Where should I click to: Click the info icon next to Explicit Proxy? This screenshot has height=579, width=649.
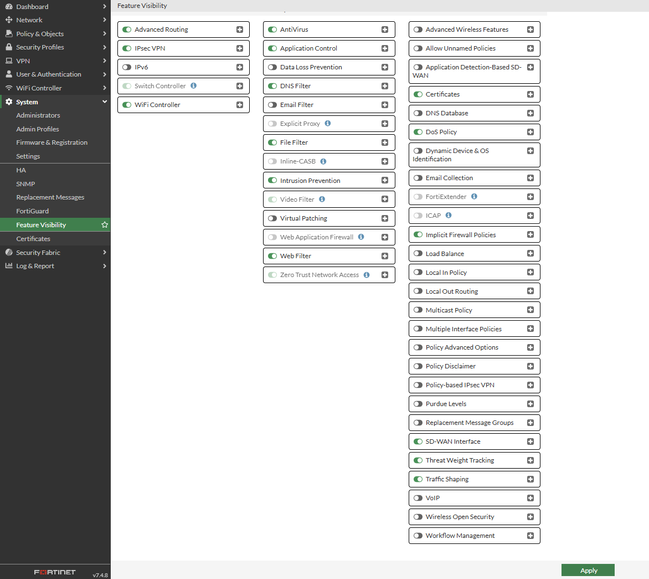[328, 123]
